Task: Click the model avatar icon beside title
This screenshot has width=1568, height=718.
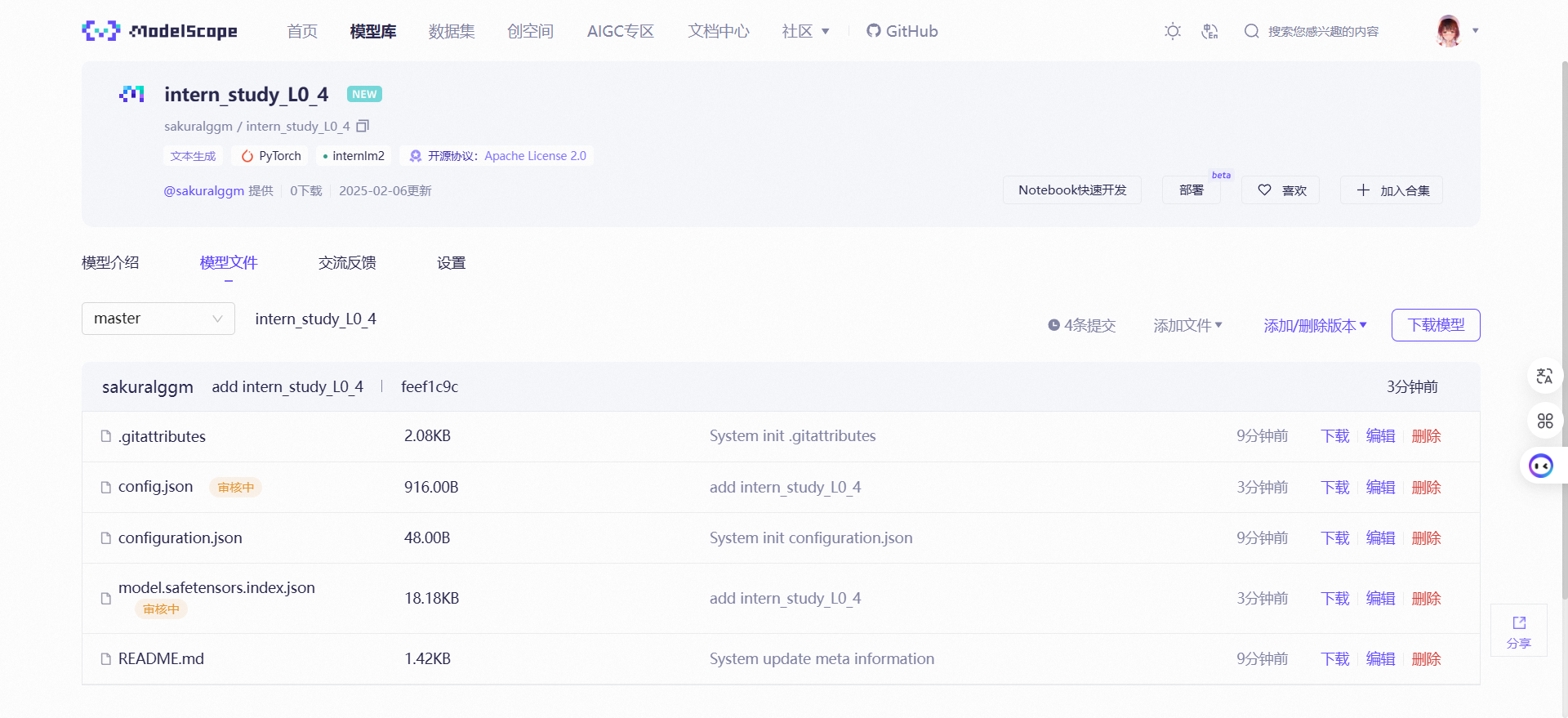Action: (x=131, y=94)
